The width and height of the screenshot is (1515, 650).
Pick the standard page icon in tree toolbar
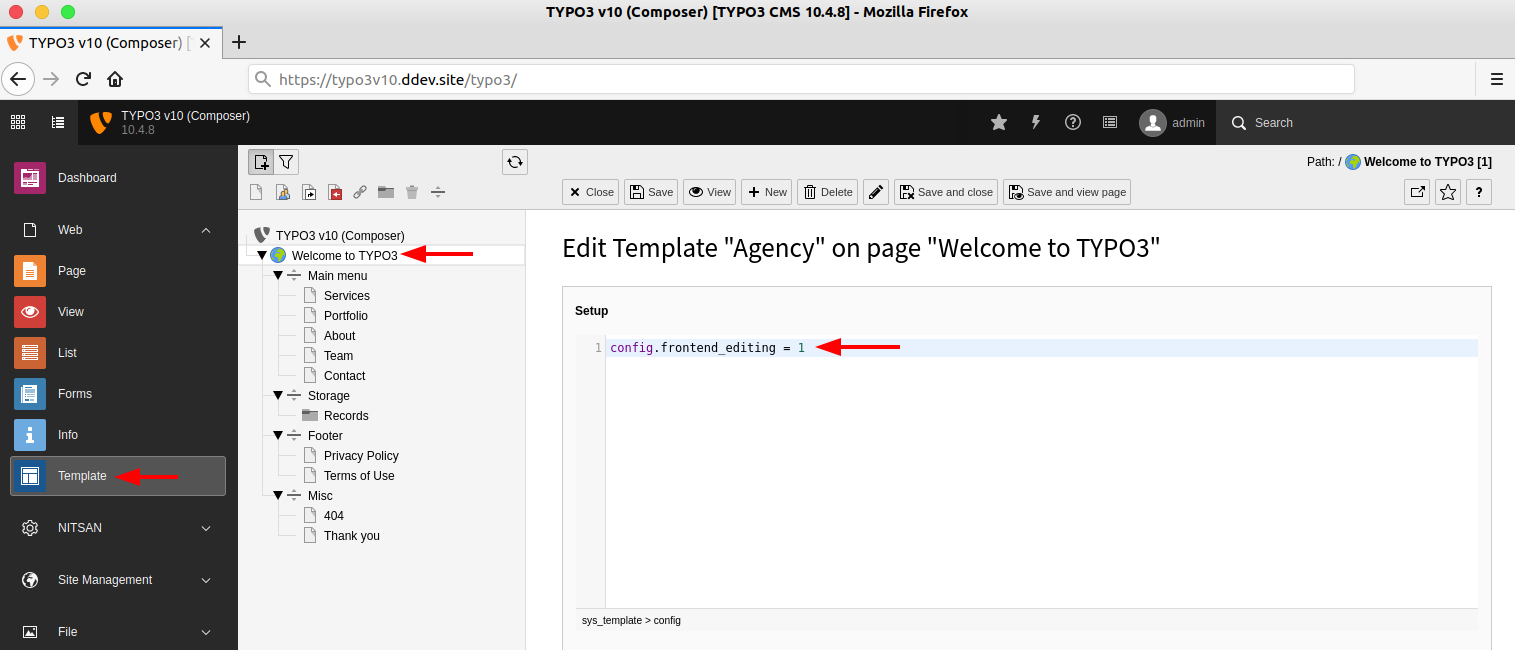click(x=257, y=192)
